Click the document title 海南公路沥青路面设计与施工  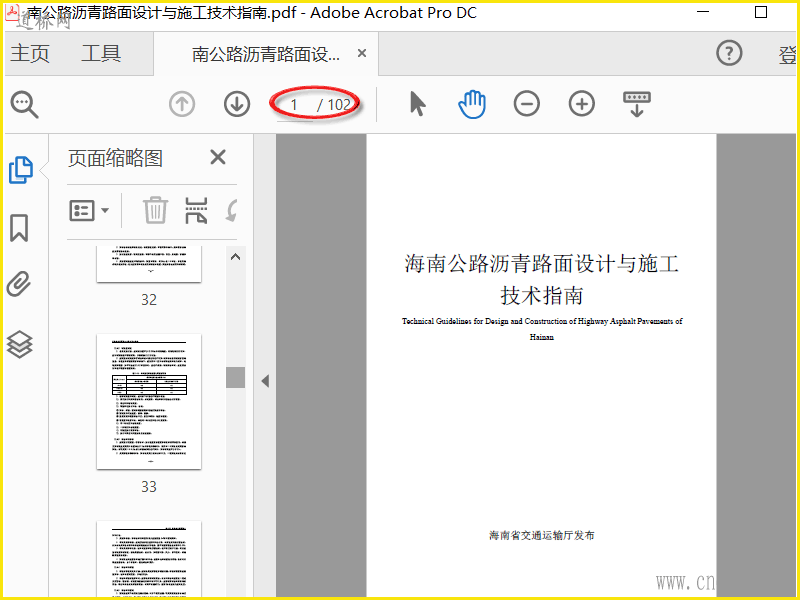click(541, 264)
